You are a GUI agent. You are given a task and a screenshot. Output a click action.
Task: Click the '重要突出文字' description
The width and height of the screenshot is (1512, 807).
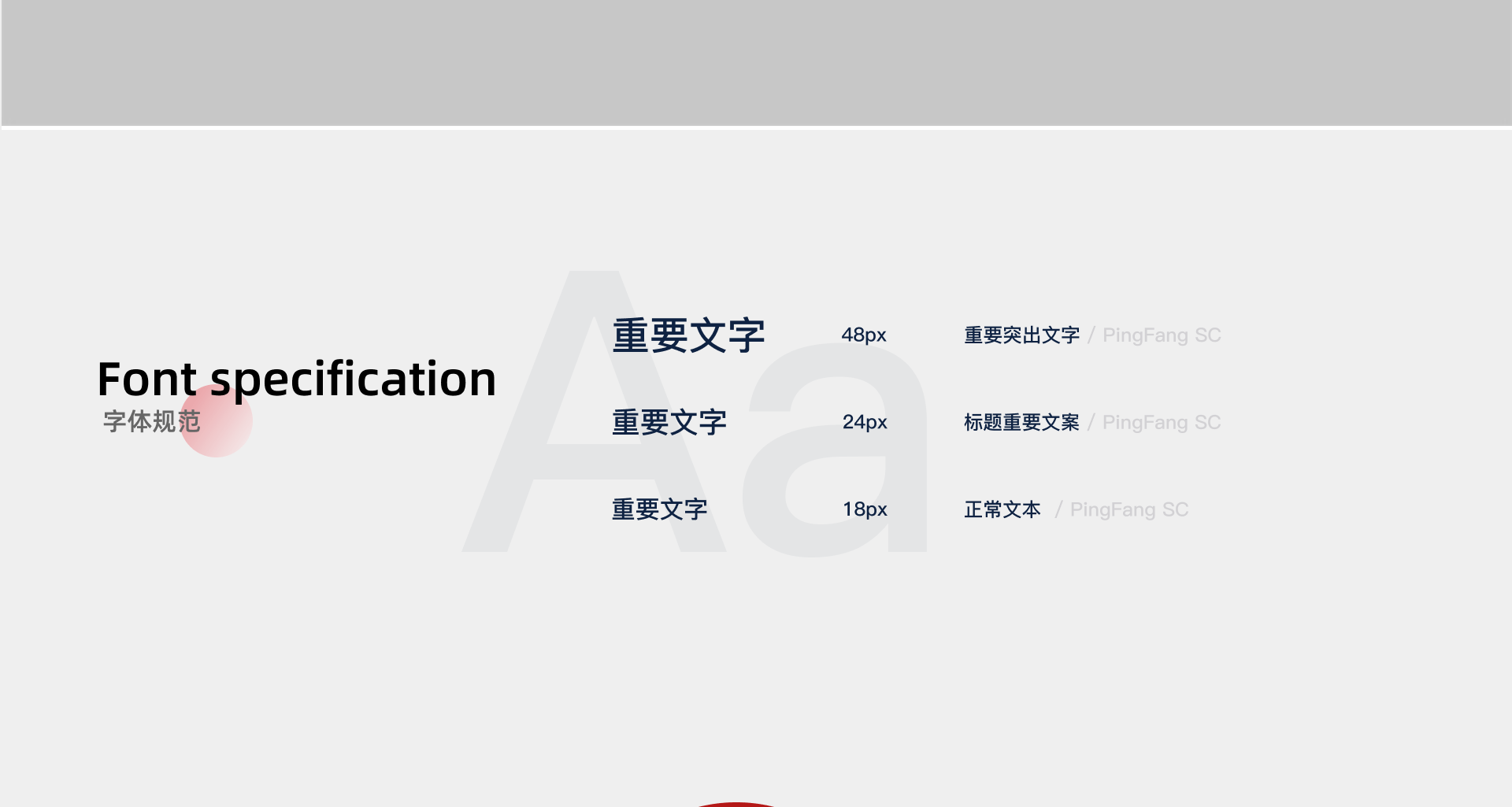1021,335
